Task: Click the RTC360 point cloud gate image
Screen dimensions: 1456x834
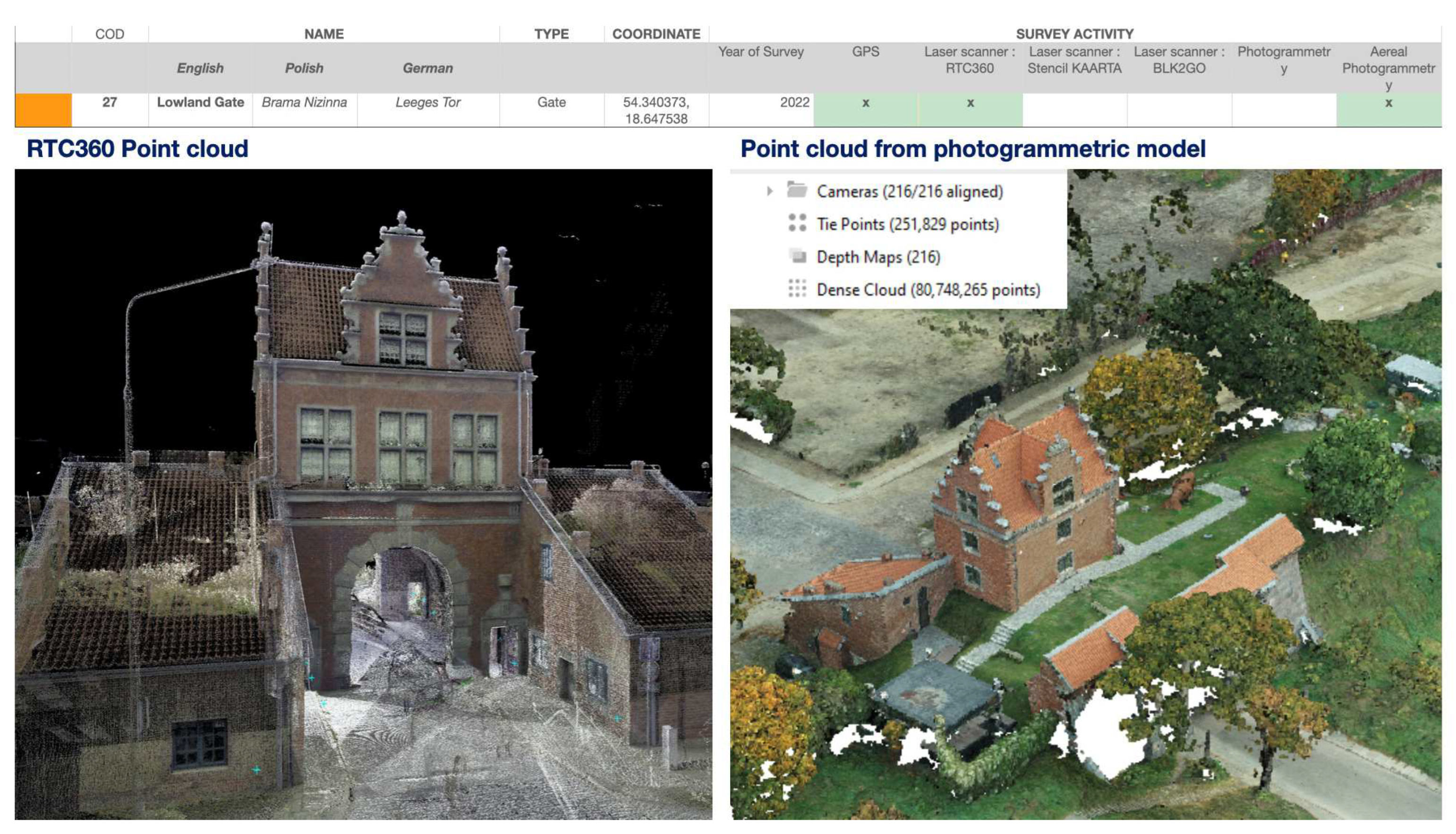Action: [x=363, y=494]
